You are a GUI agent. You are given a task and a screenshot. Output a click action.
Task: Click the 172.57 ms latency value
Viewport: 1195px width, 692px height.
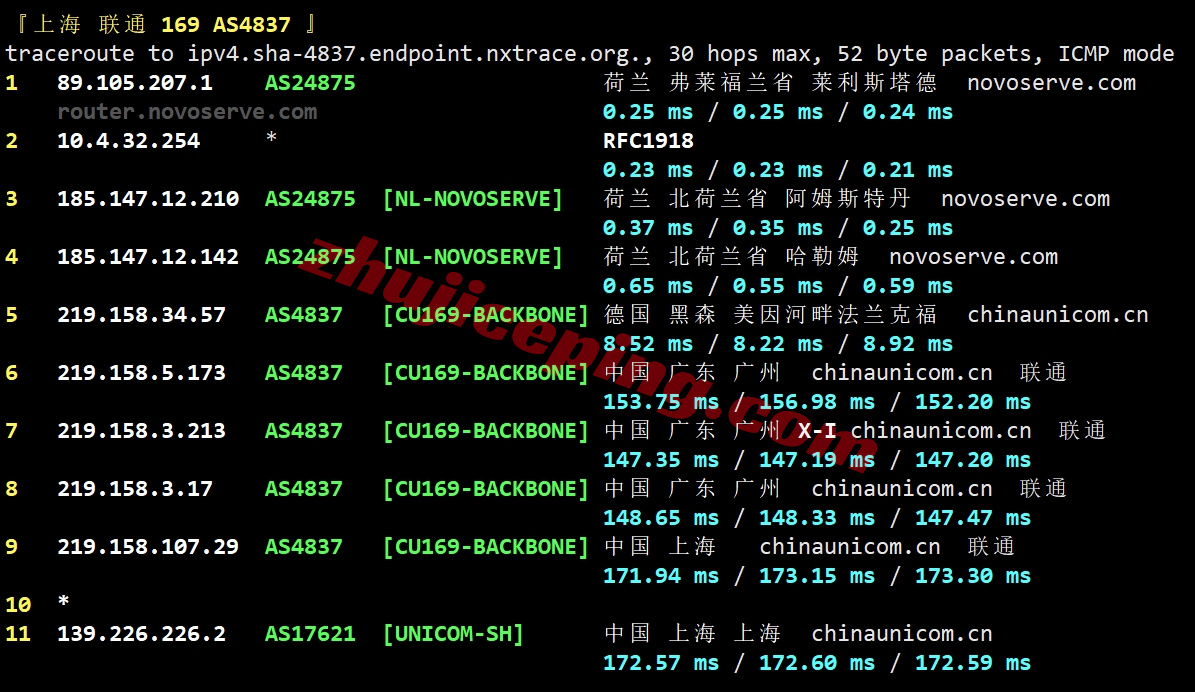[x=661, y=662]
